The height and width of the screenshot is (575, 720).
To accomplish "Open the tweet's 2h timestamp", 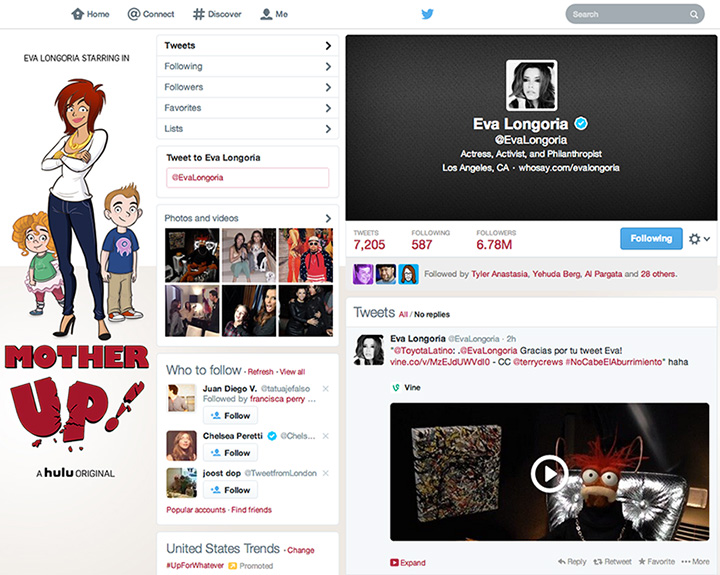I will tap(511, 339).
